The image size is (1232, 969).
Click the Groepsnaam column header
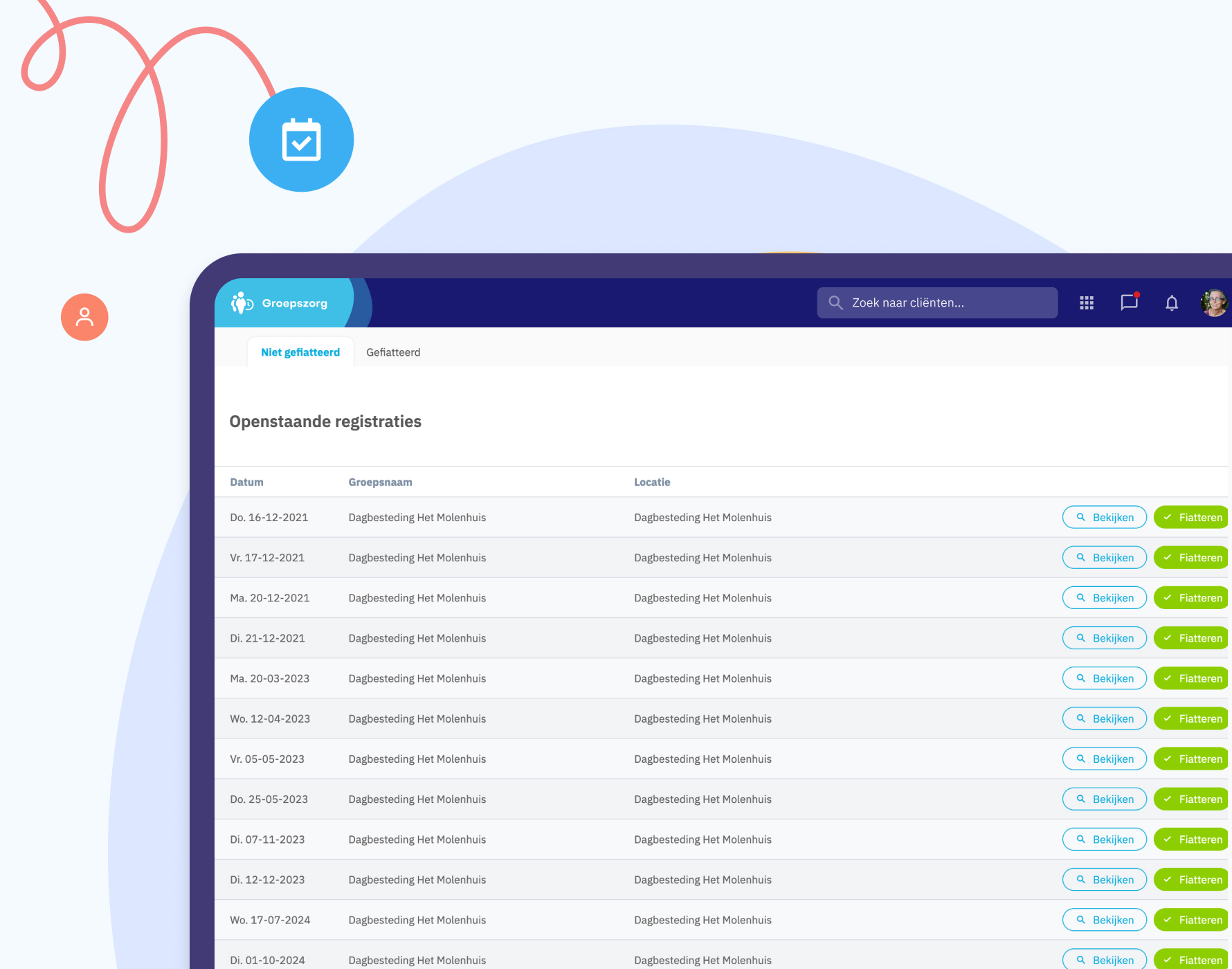pyautogui.click(x=380, y=482)
